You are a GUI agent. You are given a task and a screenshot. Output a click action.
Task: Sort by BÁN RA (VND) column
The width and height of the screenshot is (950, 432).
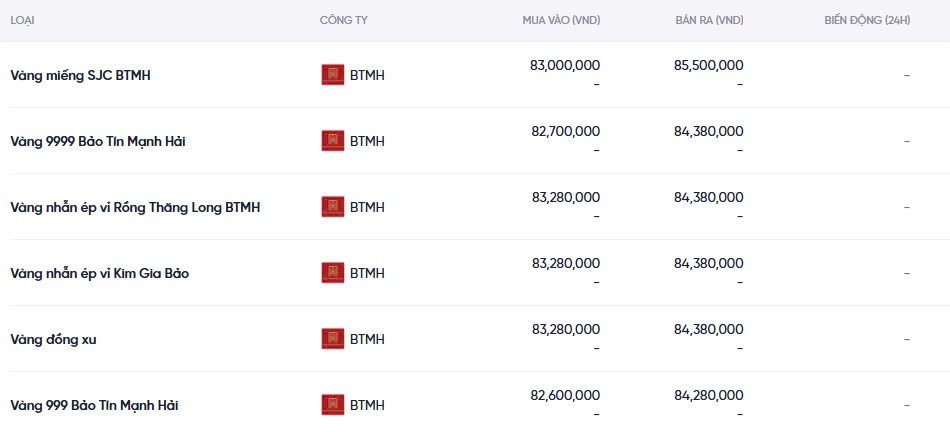click(x=709, y=20)
